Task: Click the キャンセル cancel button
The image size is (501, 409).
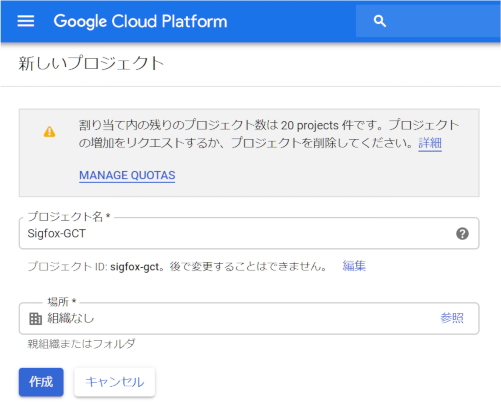Action: tap(115, 382)
